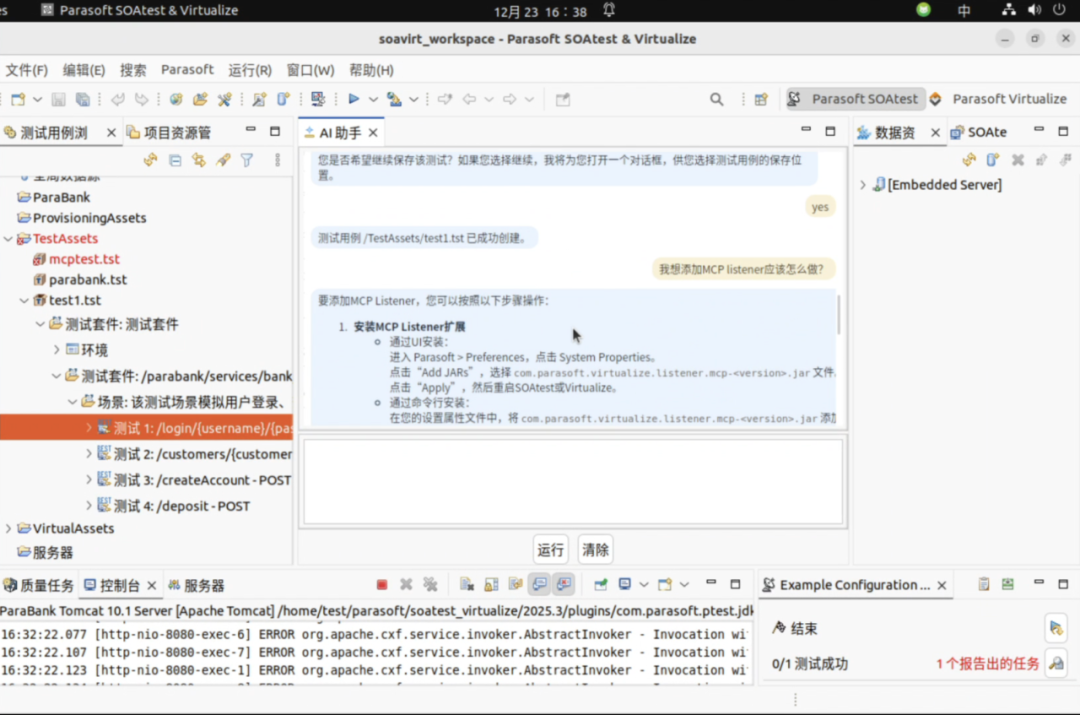Switch to the 服务器 tab
This screenshot has width=1080, height=715.
(196, 586)
